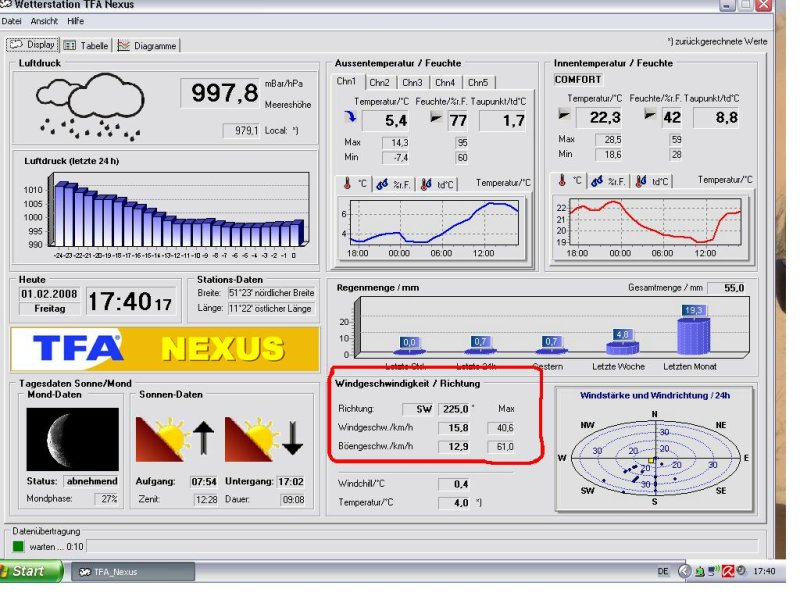This screenshot has height=600, width=800.
Task: Click the outdoor temperature line graph
Action: (435, 224)
